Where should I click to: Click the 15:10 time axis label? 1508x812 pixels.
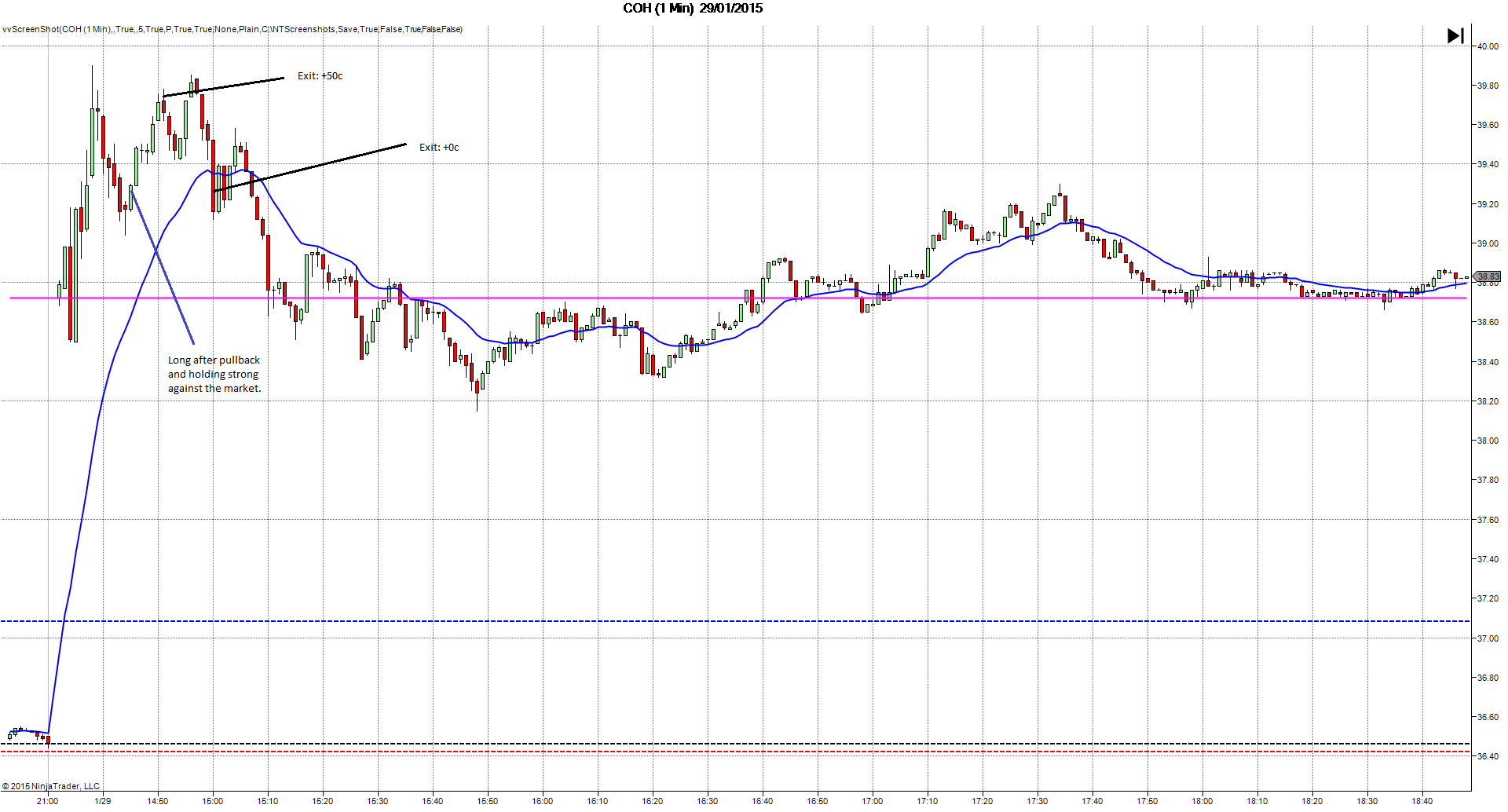pyautogui.click(x=268, y=801)
